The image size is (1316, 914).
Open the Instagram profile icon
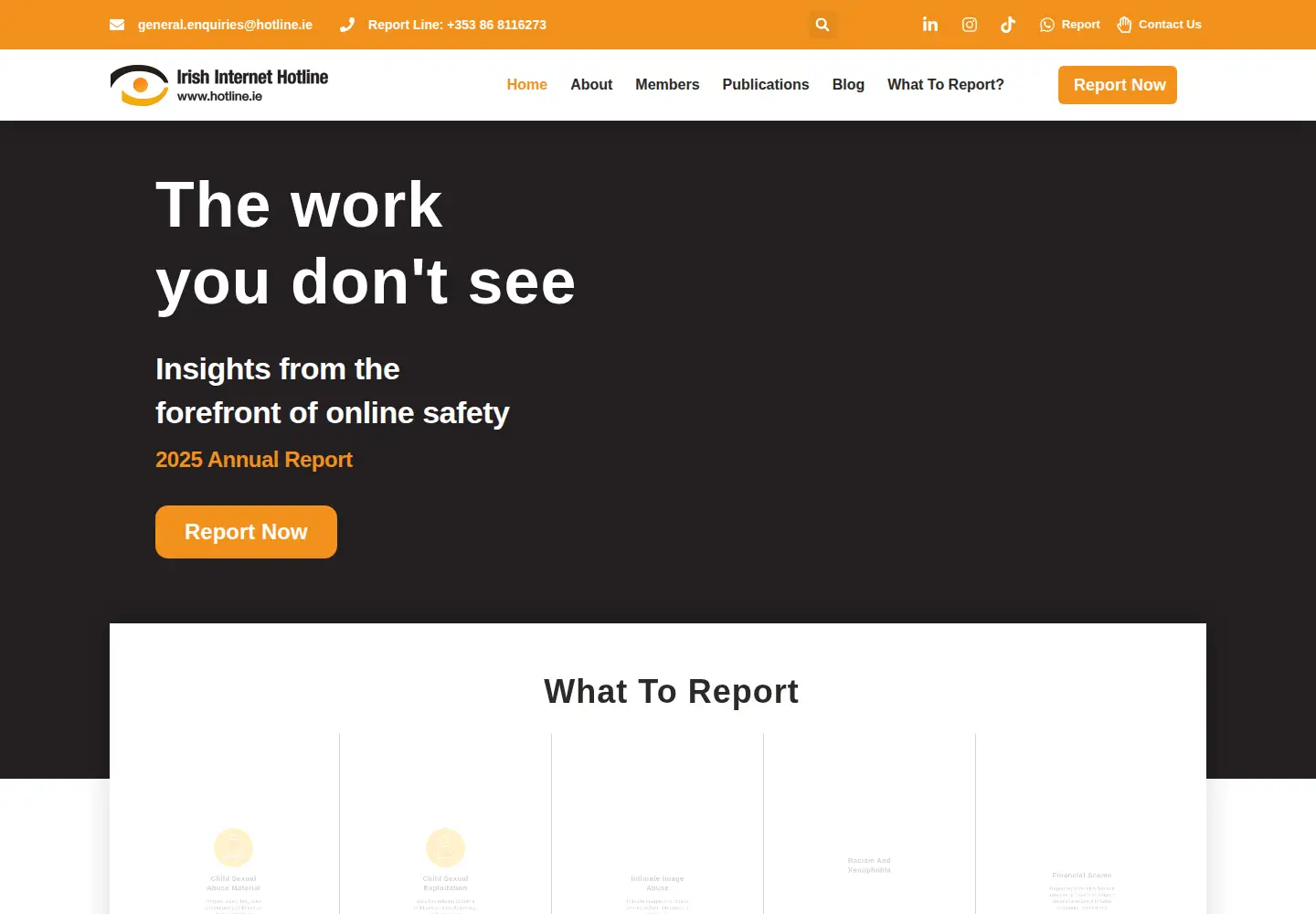[970, 25]
